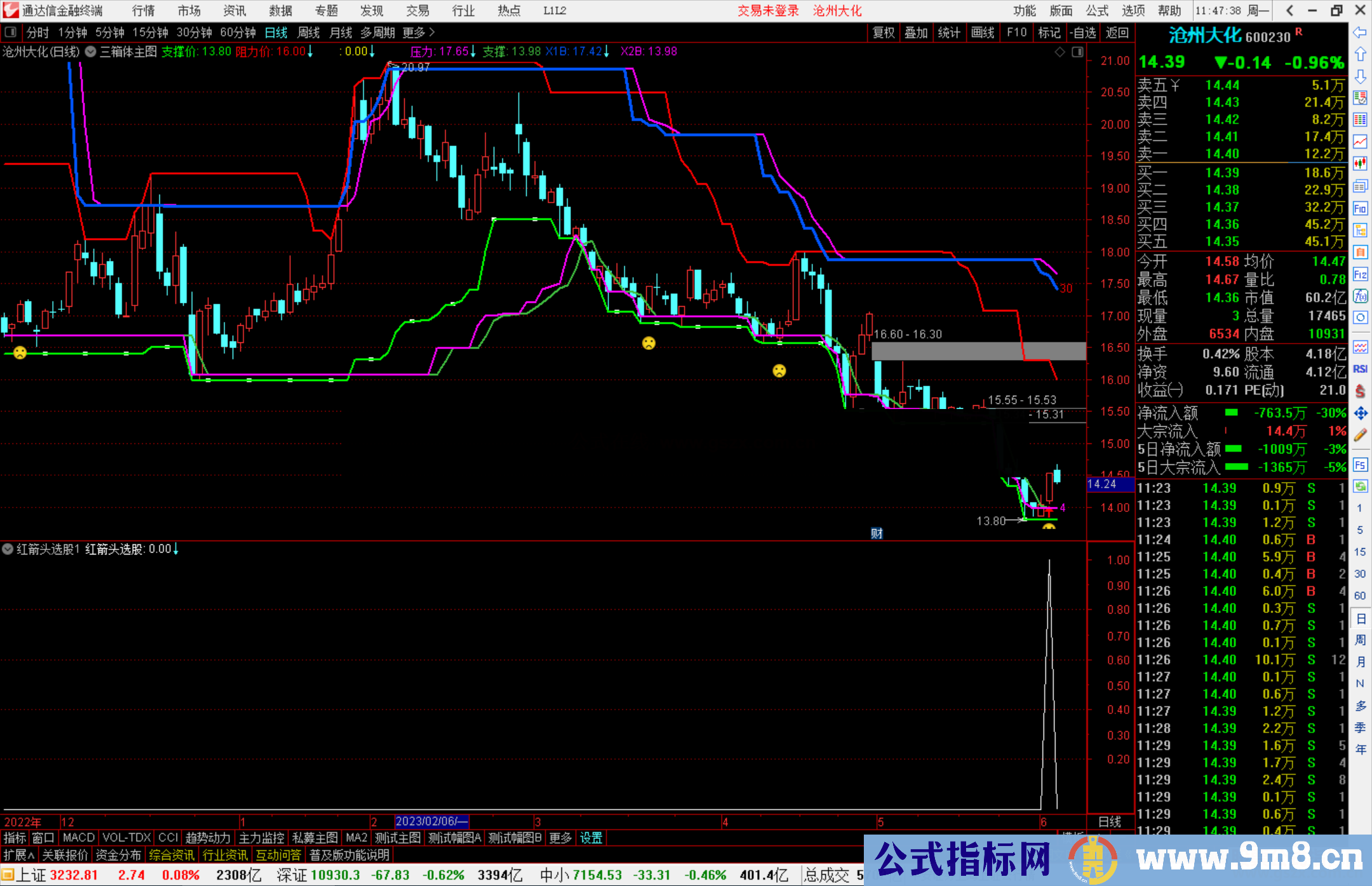Click the circle tool icon in sidebar

click(x=1360, y=318)
